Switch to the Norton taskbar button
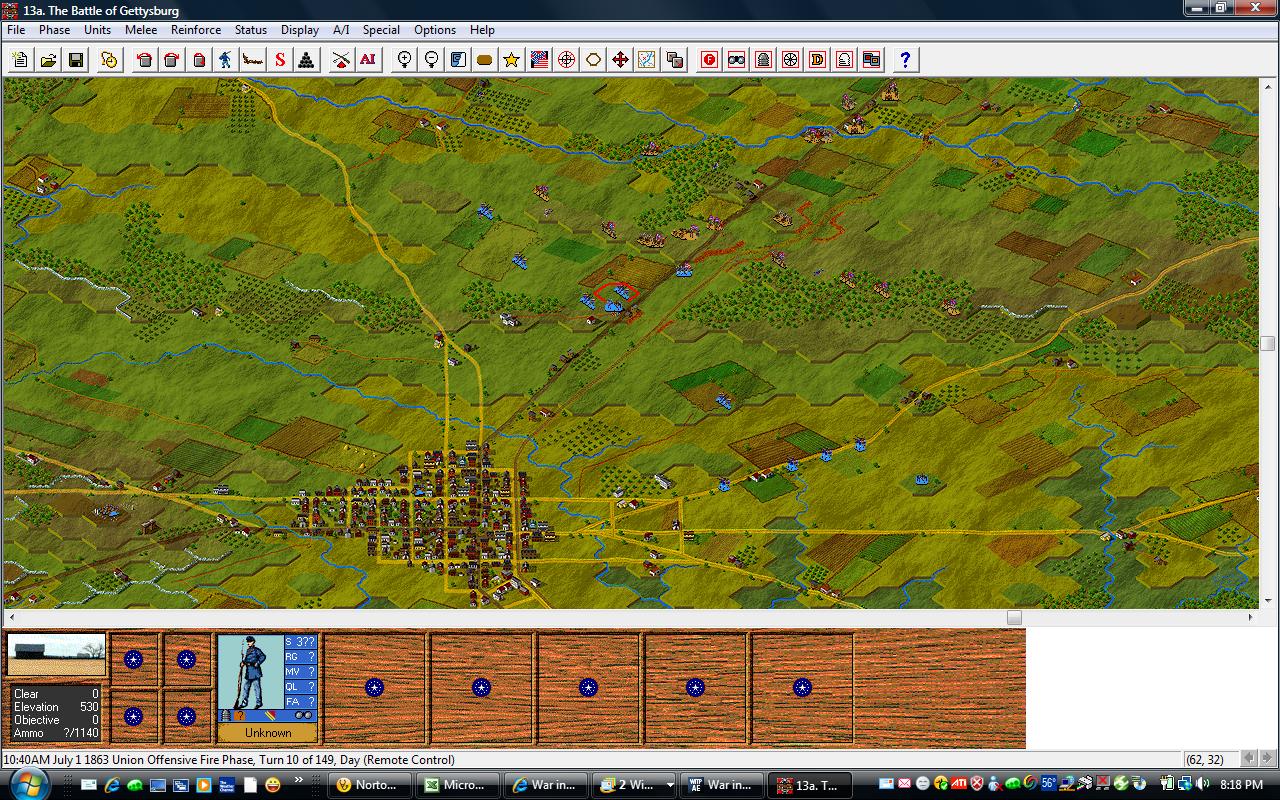 click(370, 785)
